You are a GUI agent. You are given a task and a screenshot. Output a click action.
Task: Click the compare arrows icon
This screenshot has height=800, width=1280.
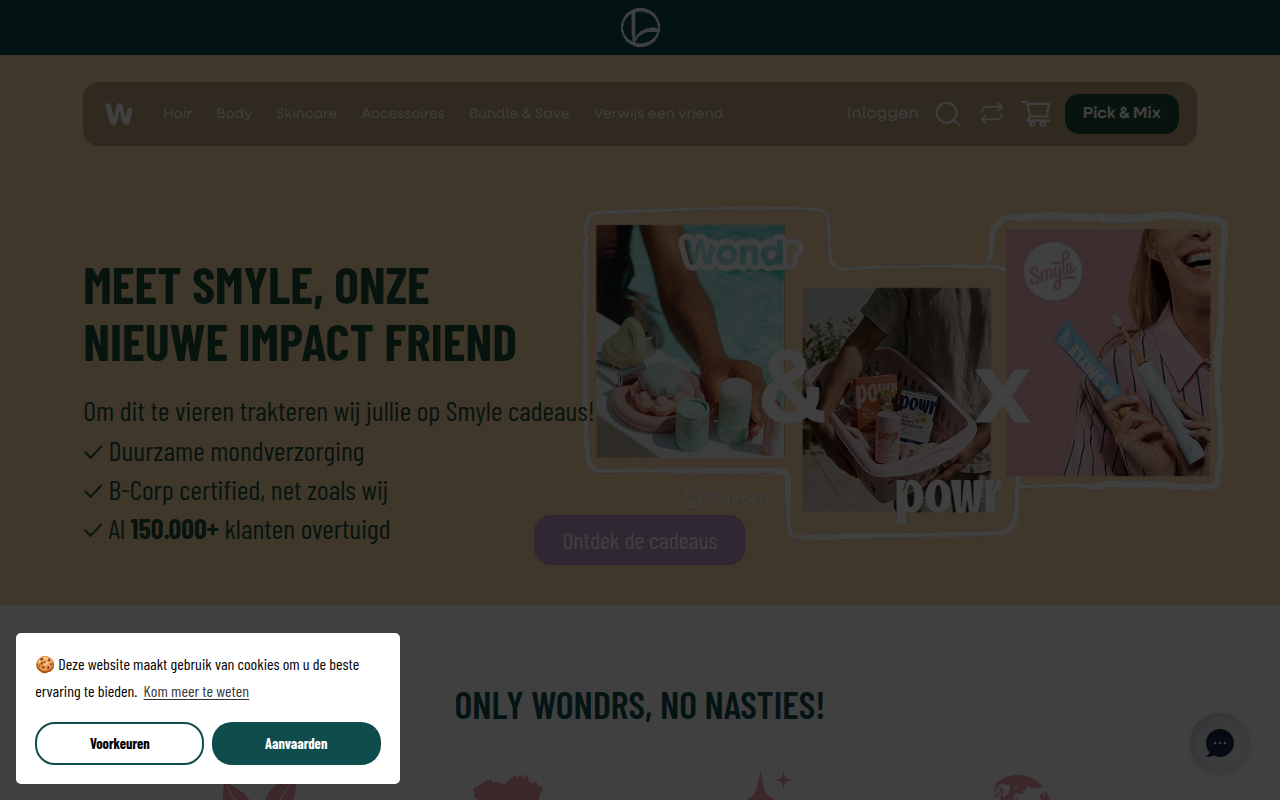[992, 114]
